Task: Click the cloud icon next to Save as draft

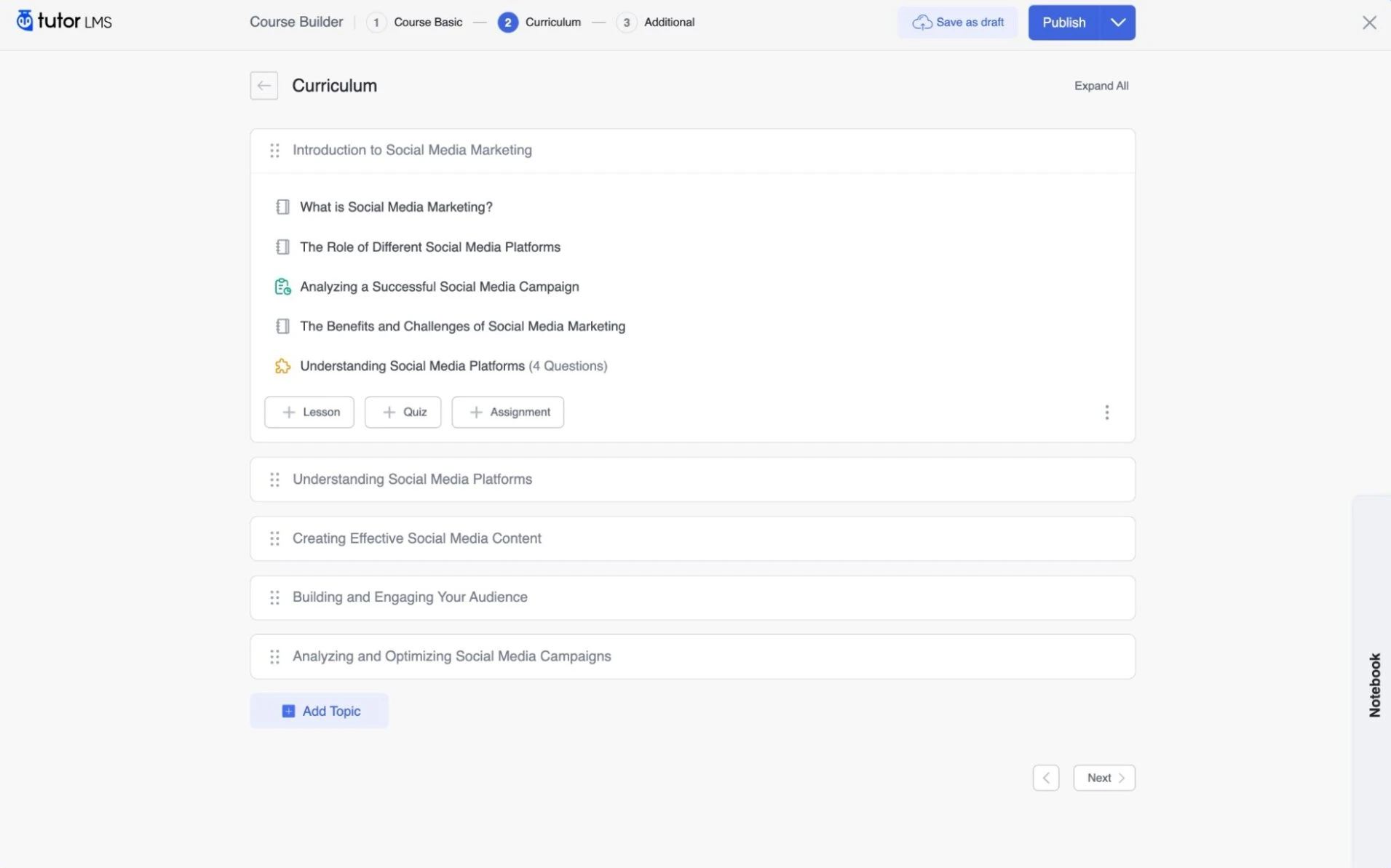Action: pos(922,22)
